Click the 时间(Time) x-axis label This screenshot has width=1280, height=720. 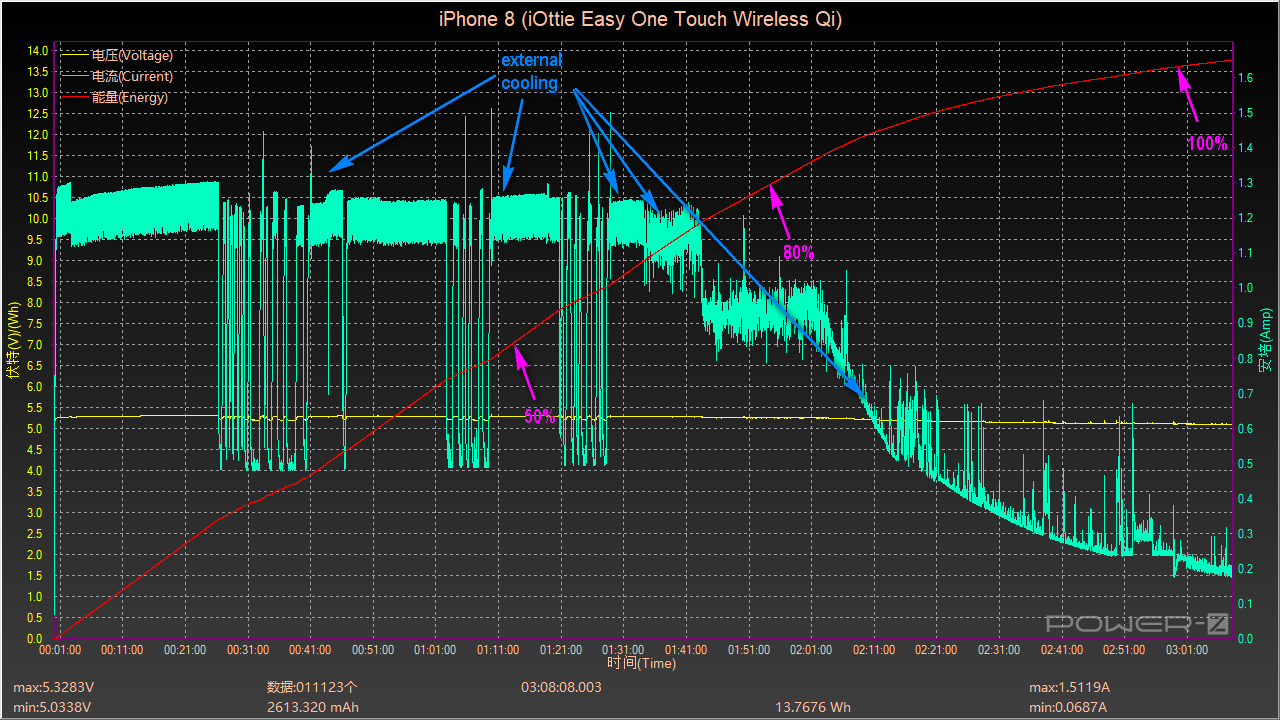641,663
